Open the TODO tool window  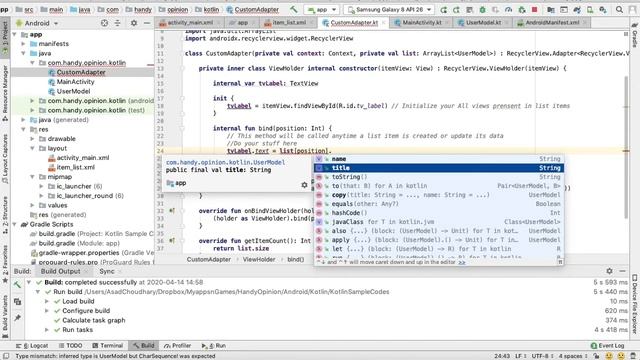click(x=70, y=345)
